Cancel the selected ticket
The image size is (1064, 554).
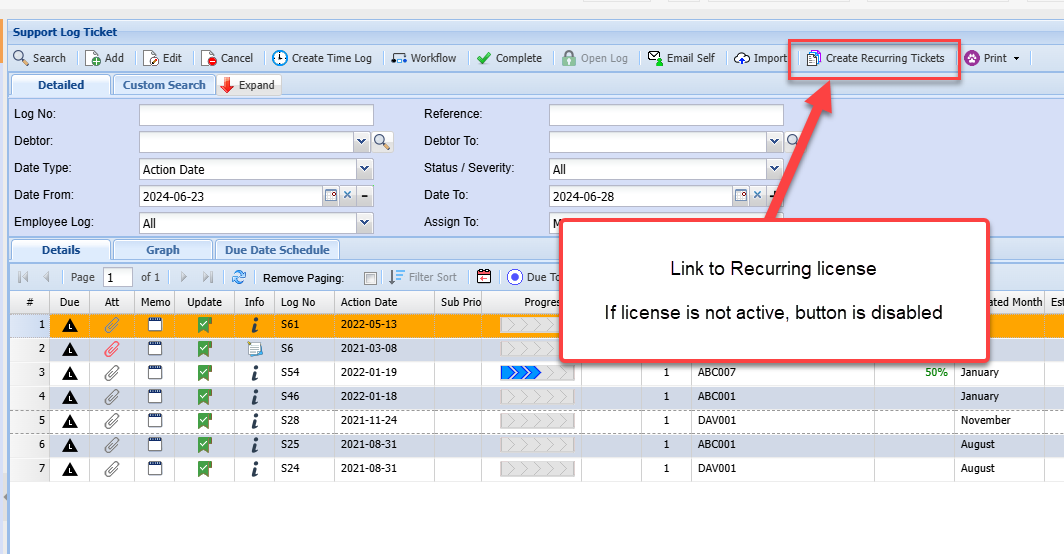click(x=227, y=58)
